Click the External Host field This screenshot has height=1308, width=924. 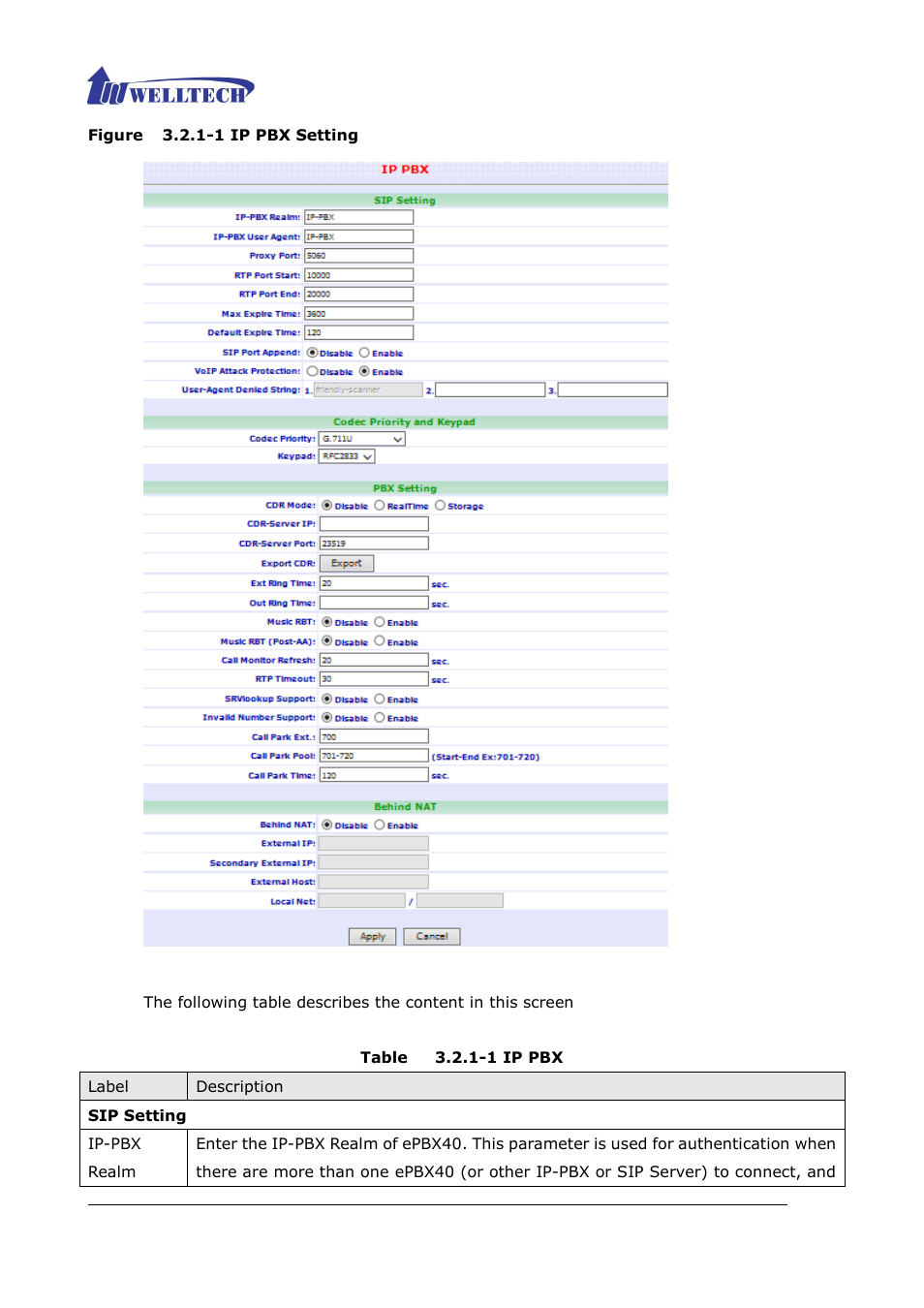point(374,882)
